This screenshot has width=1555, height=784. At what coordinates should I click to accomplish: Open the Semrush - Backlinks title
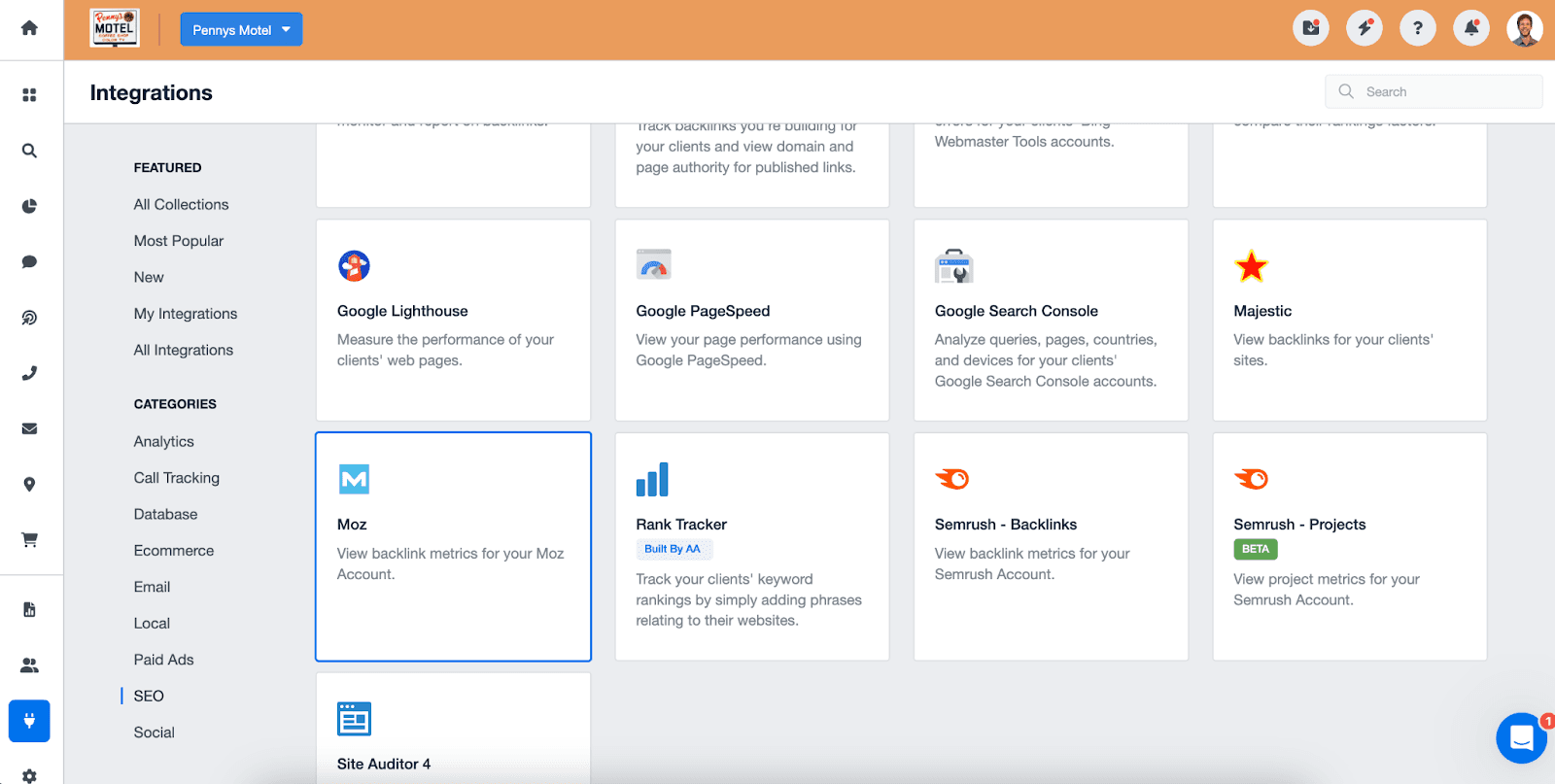[1006, 525]
